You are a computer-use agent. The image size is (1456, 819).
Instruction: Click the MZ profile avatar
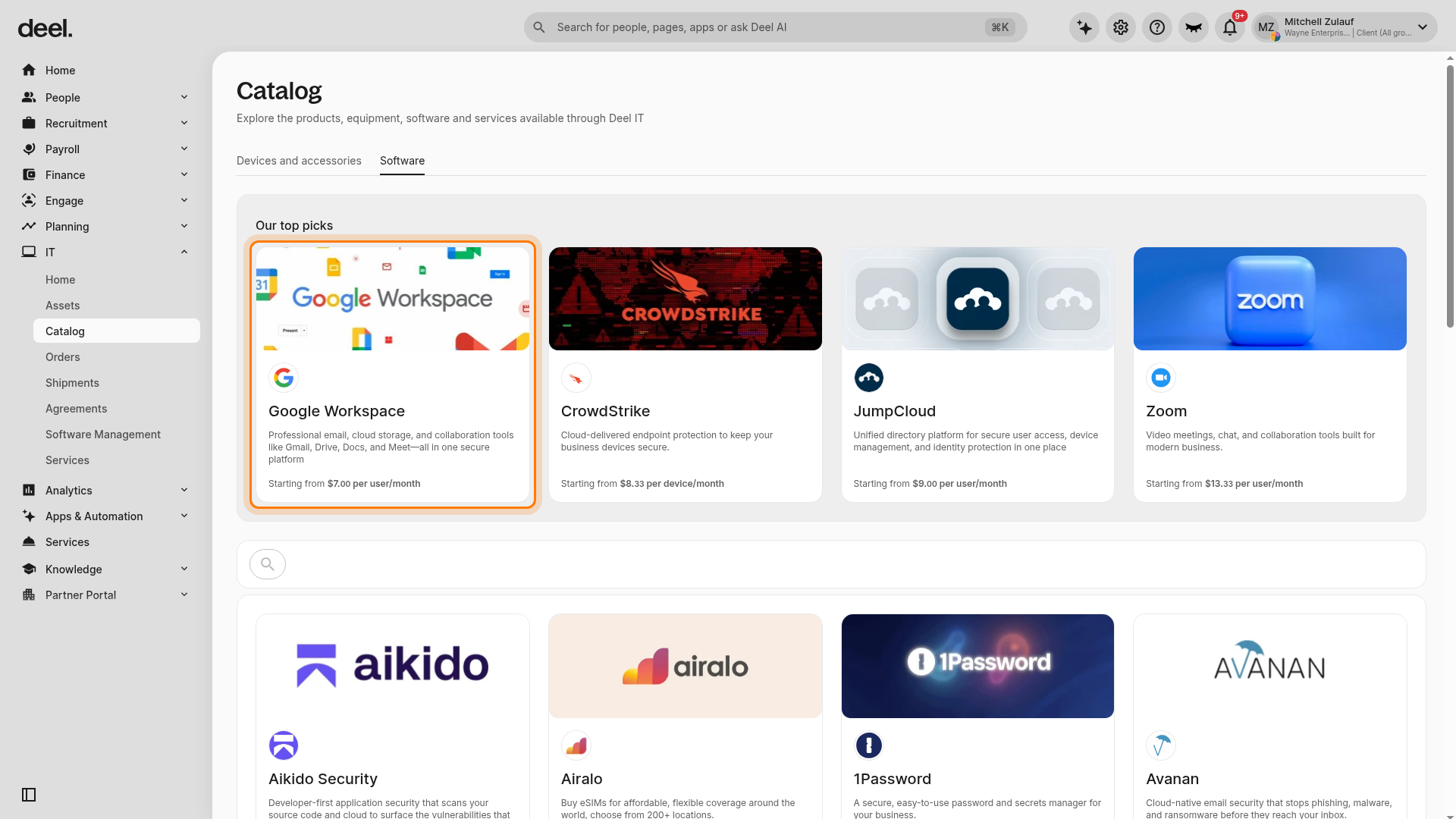point(1266,27)
